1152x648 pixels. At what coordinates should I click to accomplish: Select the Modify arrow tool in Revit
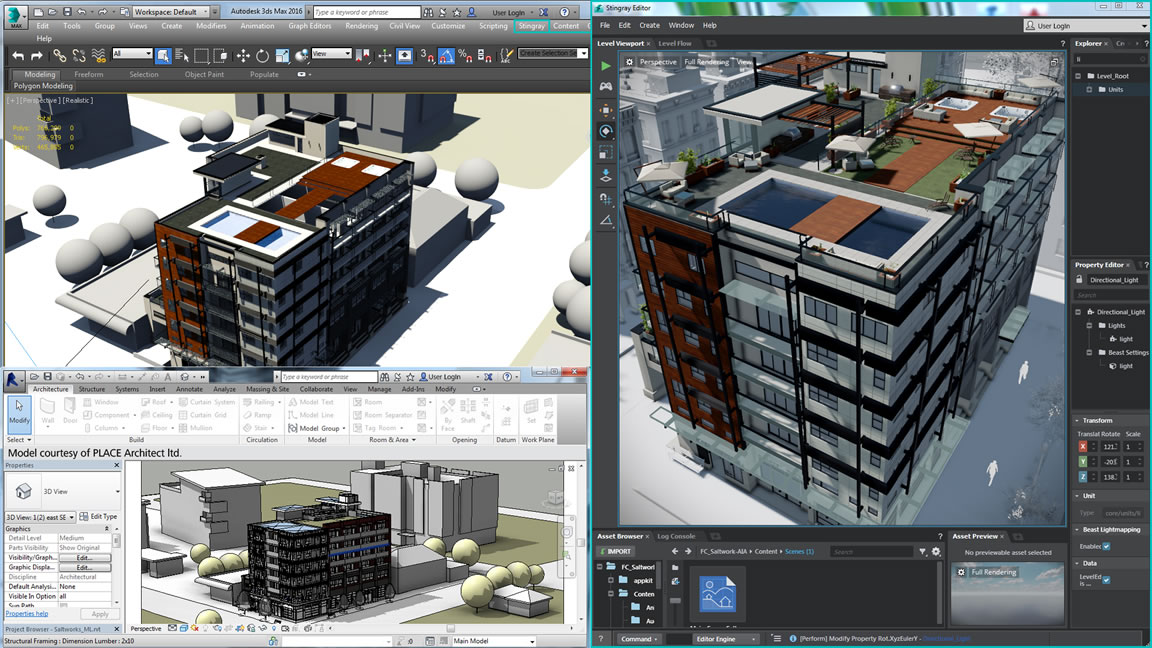click(x=19, y=413)
